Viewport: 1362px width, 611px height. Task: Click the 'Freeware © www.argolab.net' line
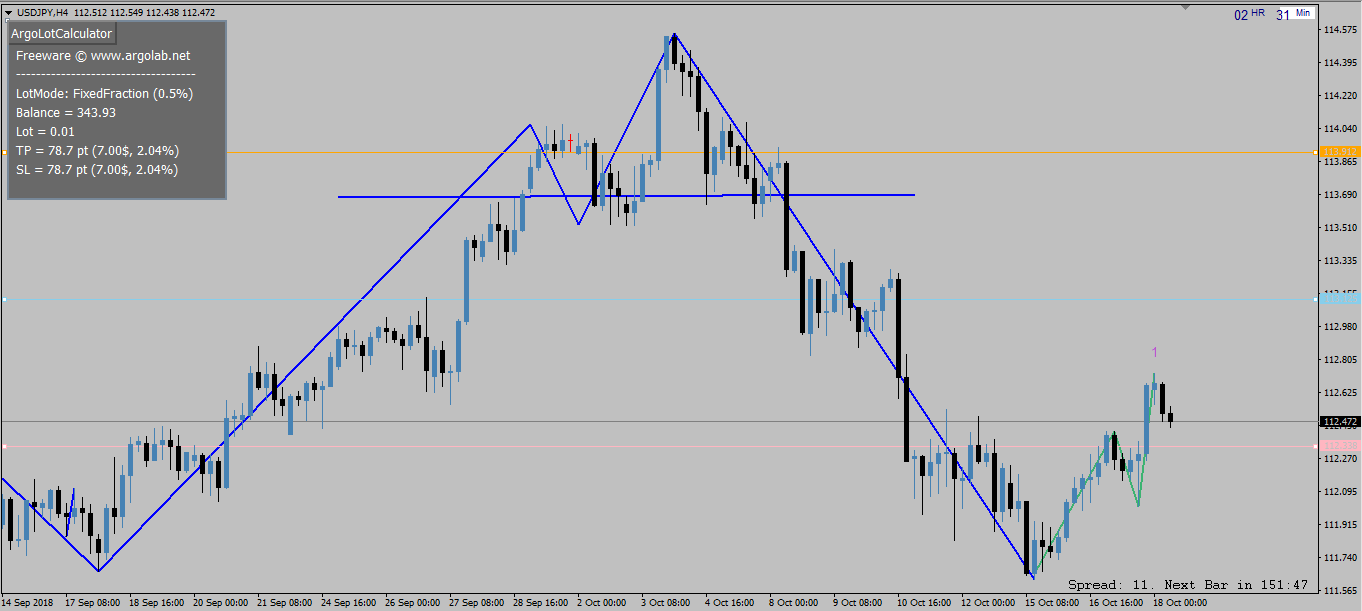103,56
